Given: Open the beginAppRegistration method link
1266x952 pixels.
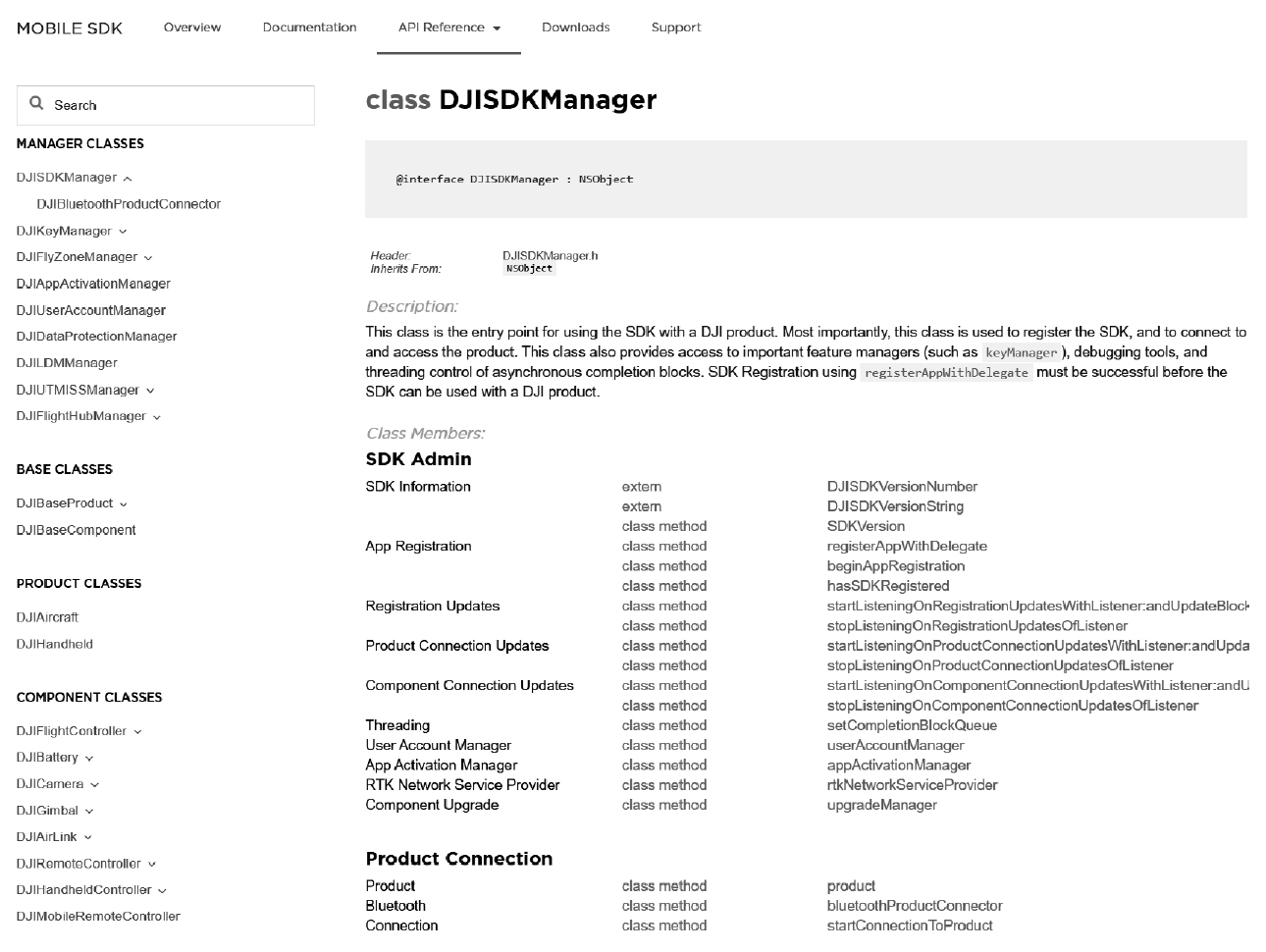Looking at the screenshot, I should (896, 566).
